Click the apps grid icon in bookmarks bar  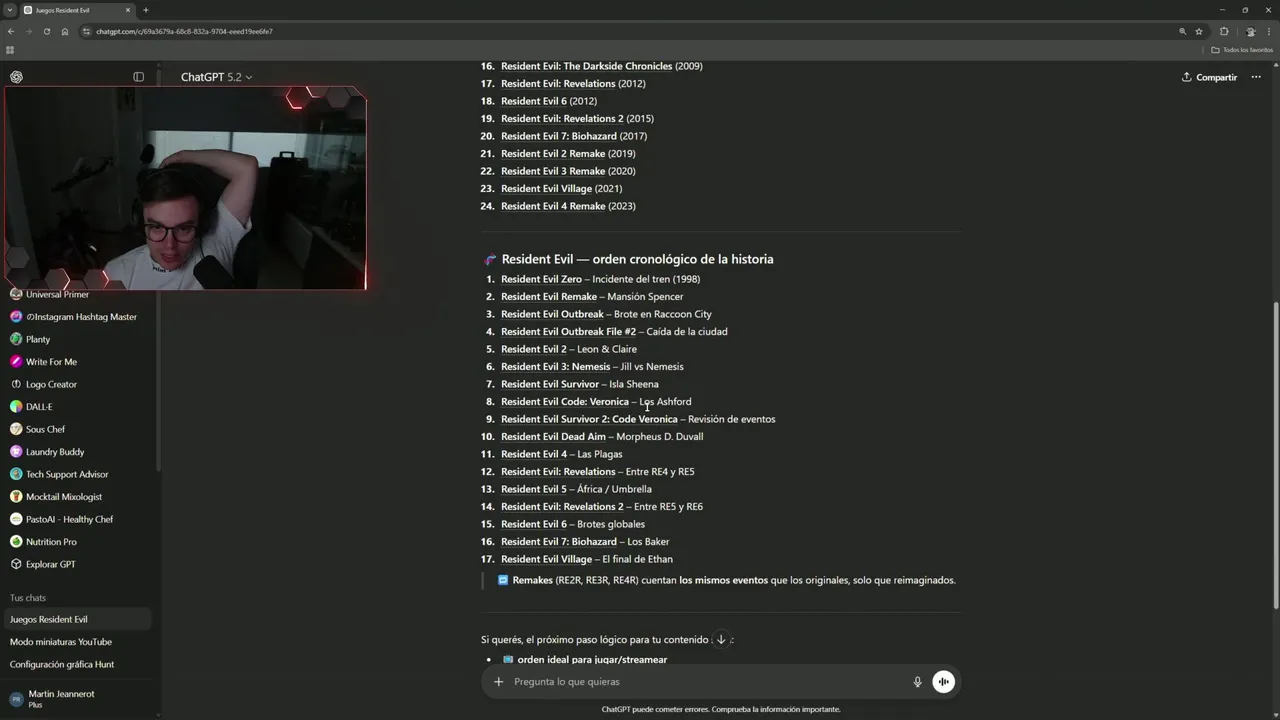click(x=10, y=50)
